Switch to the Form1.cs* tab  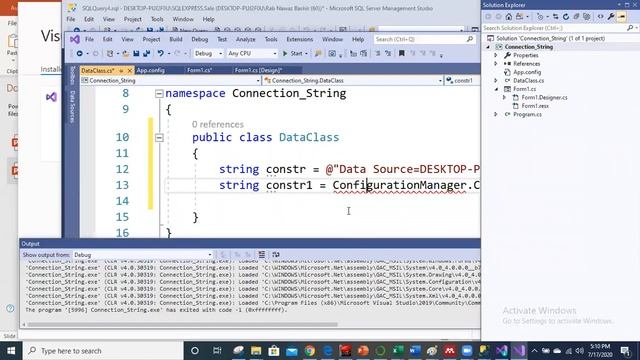pyautogui.click(x=199, y=70)
